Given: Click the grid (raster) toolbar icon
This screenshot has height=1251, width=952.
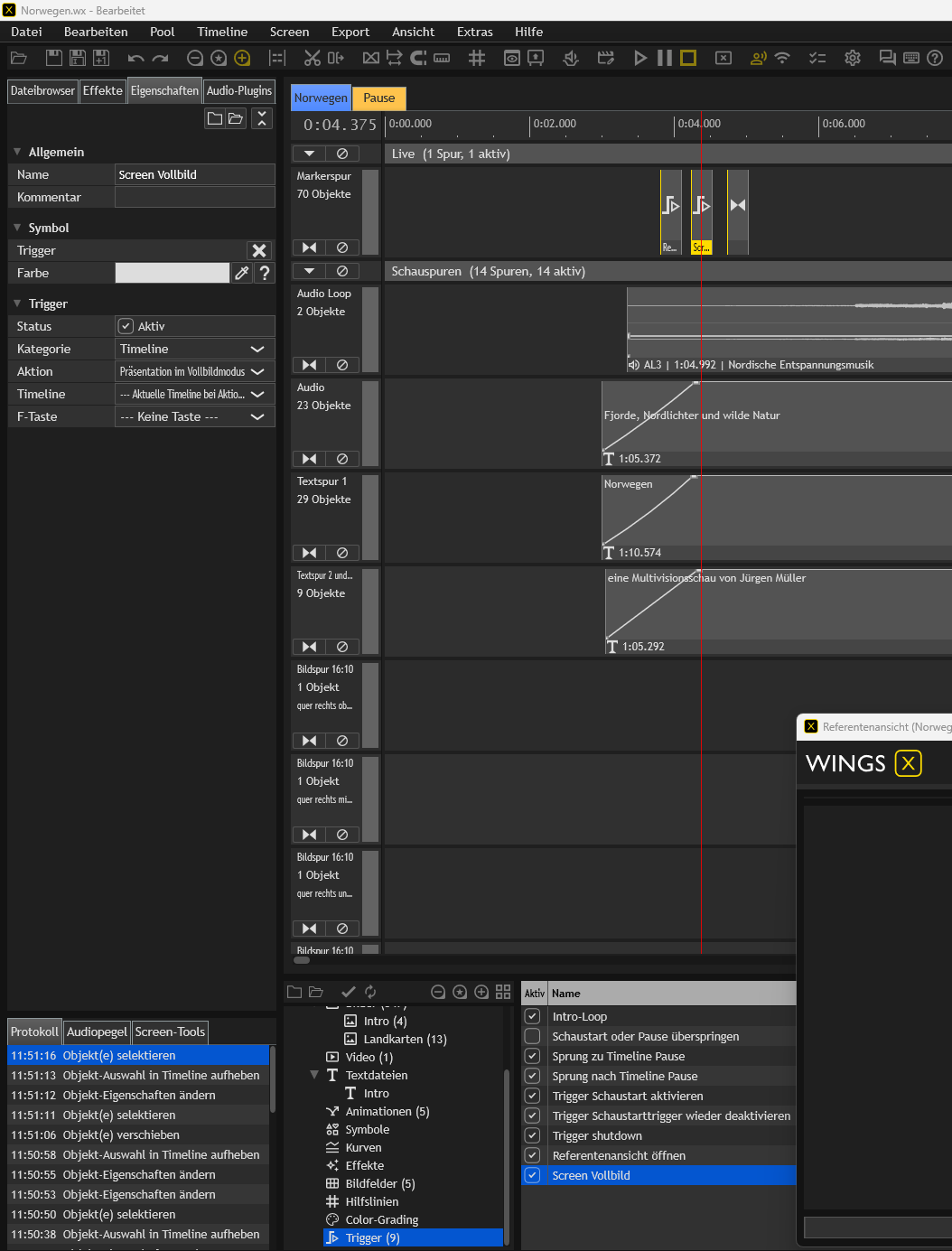Looking at the screenshot, I should pyautogui.click(x=476, y=58).
